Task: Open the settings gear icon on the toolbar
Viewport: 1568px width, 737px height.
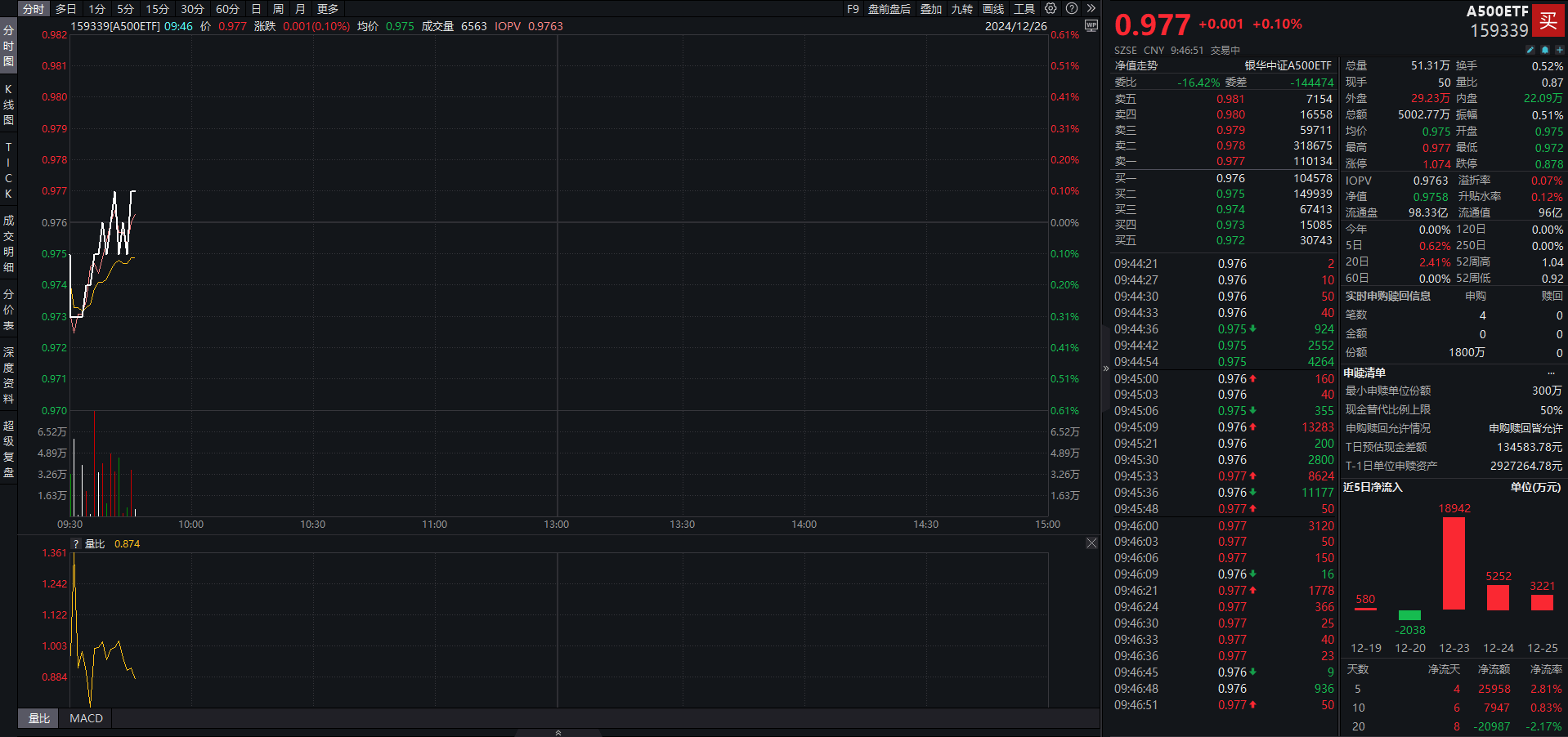Action: click(1051, 9)
